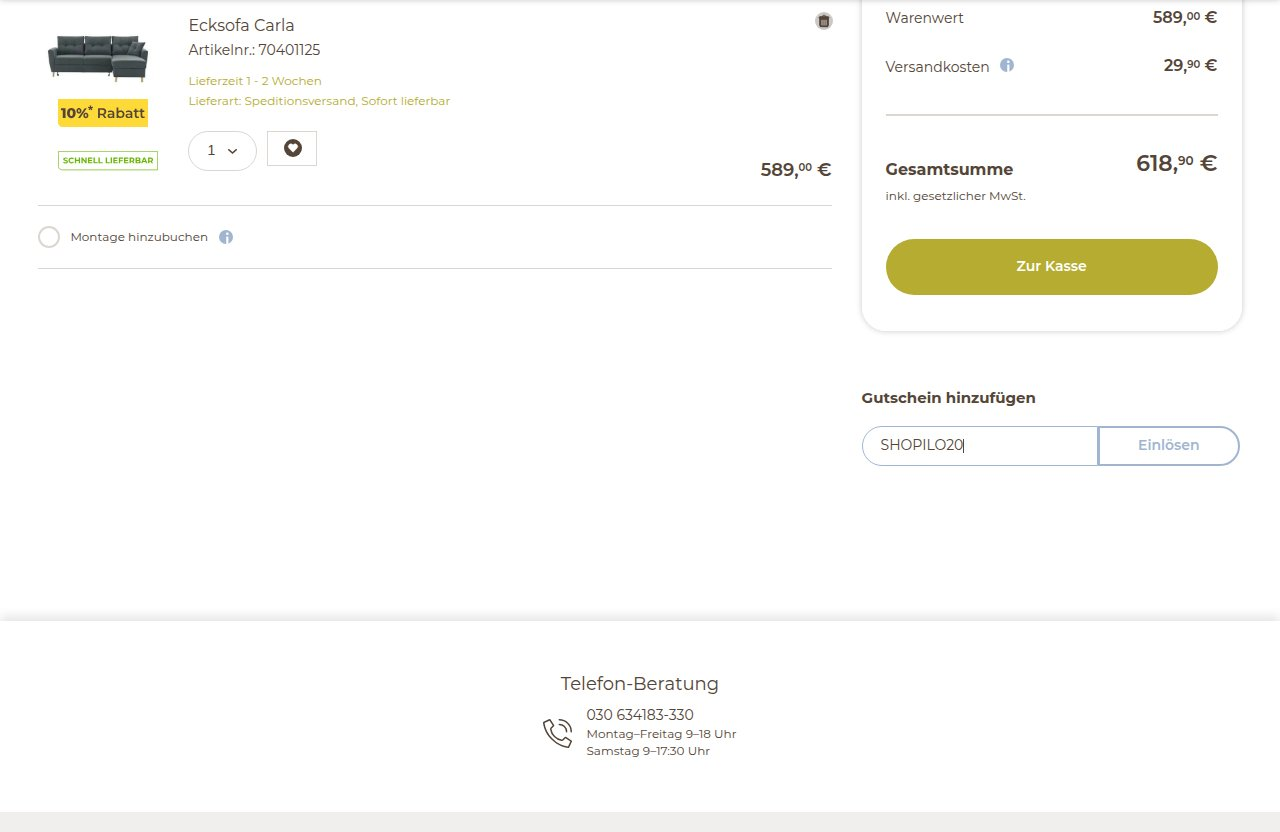This screenshot has width=1280, height=832.
Task: Remove Ecksofa Carla with trash icon
Action: pos(824,21)
